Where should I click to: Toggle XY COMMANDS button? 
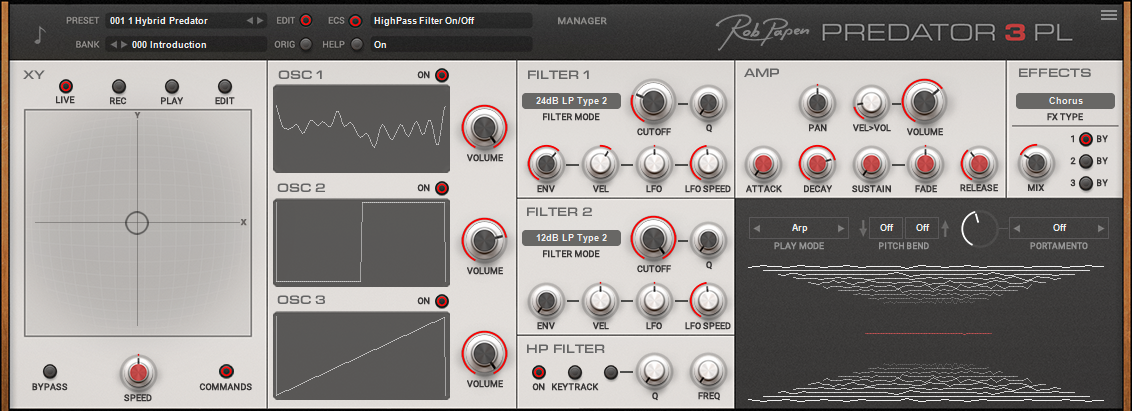pyautogui.click(x=226, y=371)
